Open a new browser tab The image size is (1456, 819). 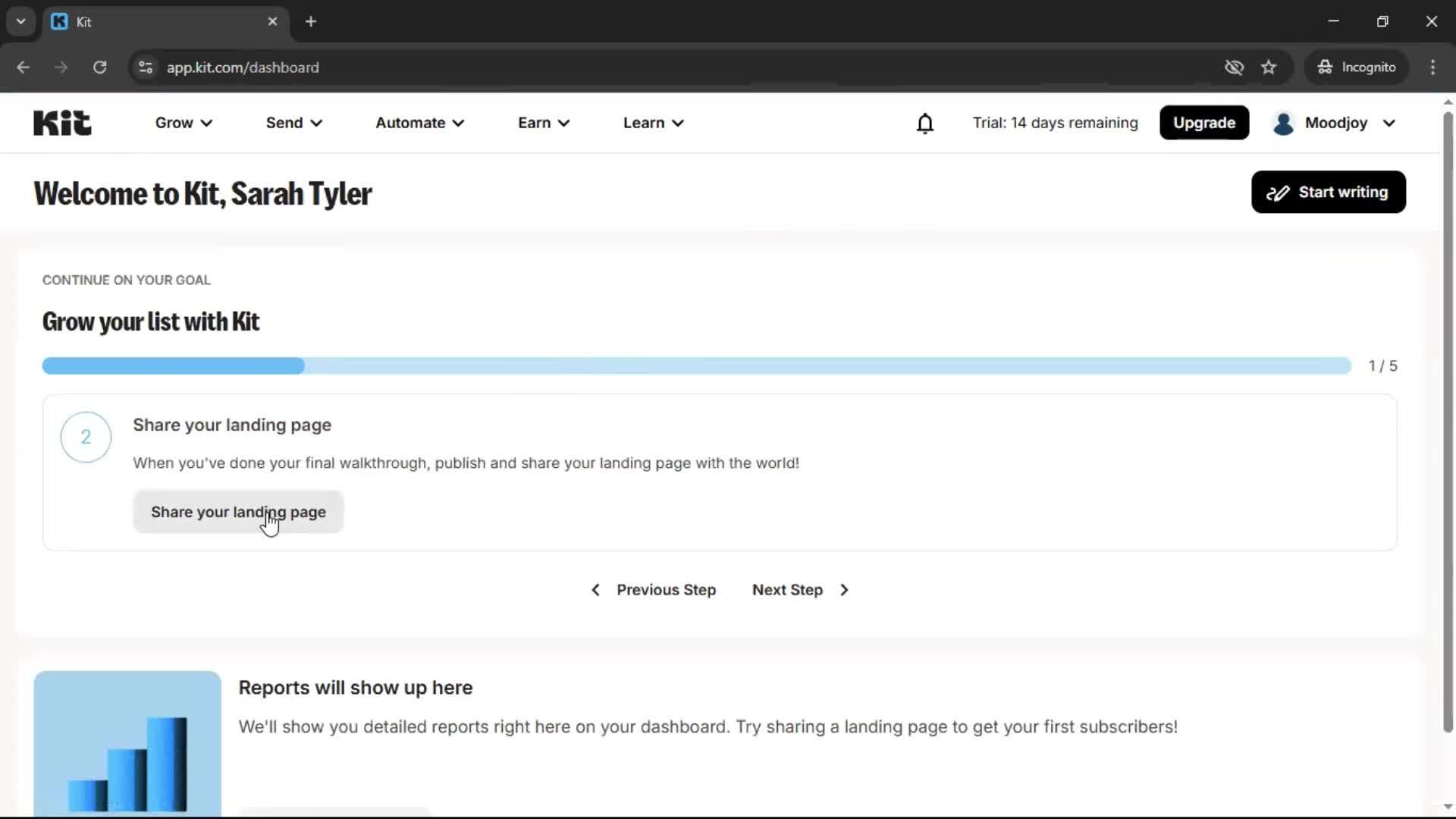point(311,21)
